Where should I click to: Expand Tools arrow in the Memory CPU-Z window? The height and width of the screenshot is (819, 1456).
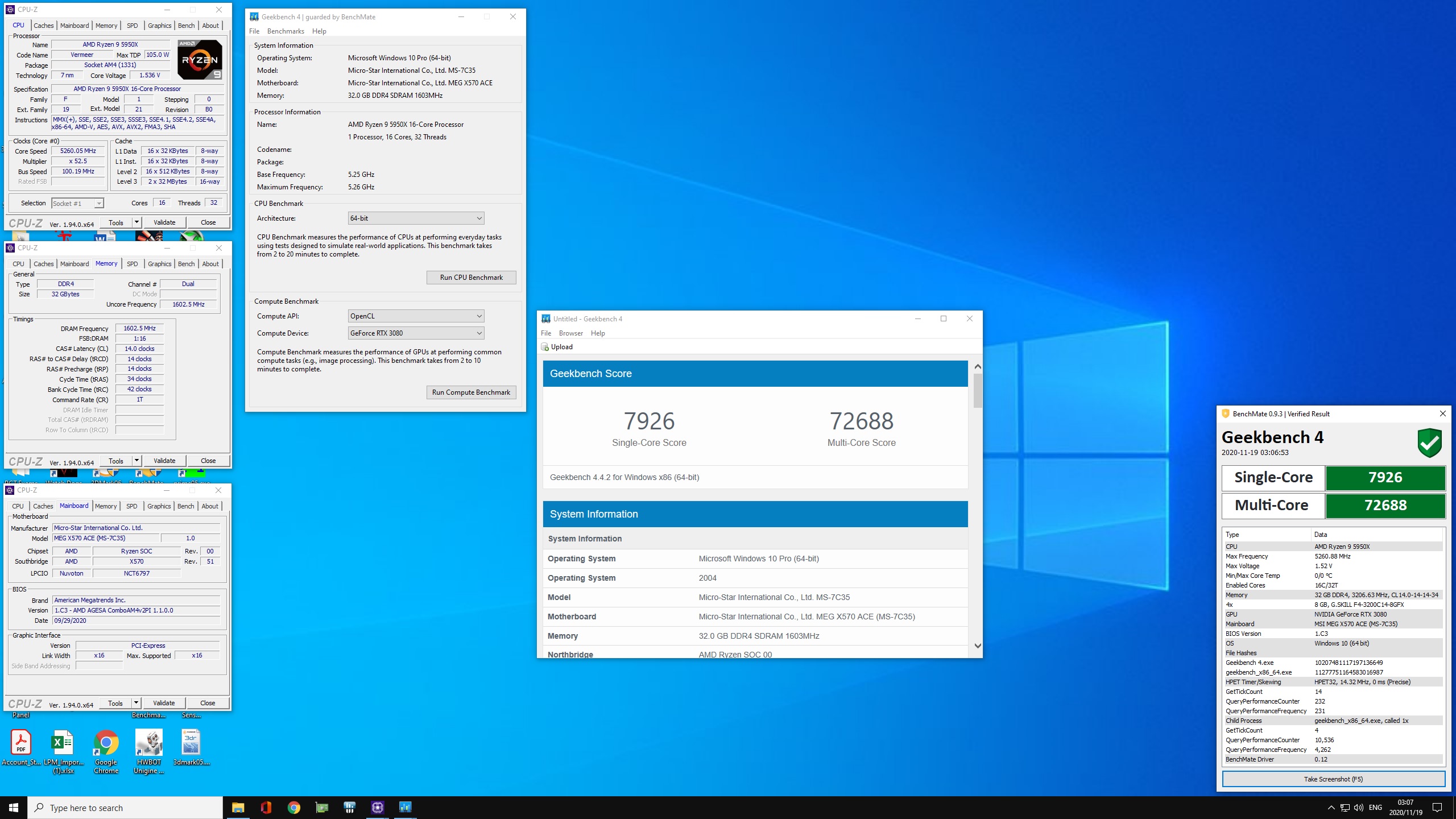click(136, 461)
